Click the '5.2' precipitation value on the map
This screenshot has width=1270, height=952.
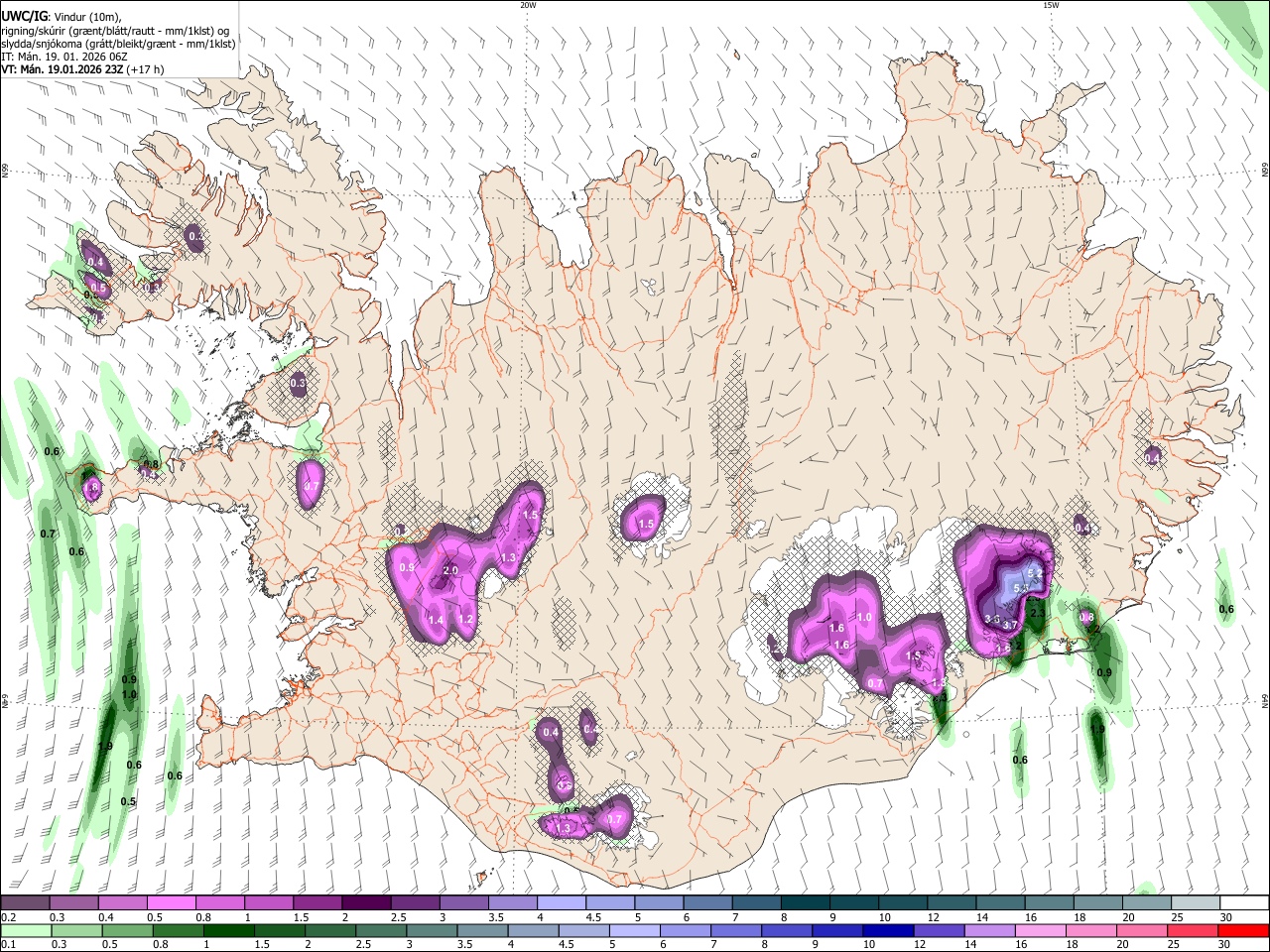(x=1035, y=573)
